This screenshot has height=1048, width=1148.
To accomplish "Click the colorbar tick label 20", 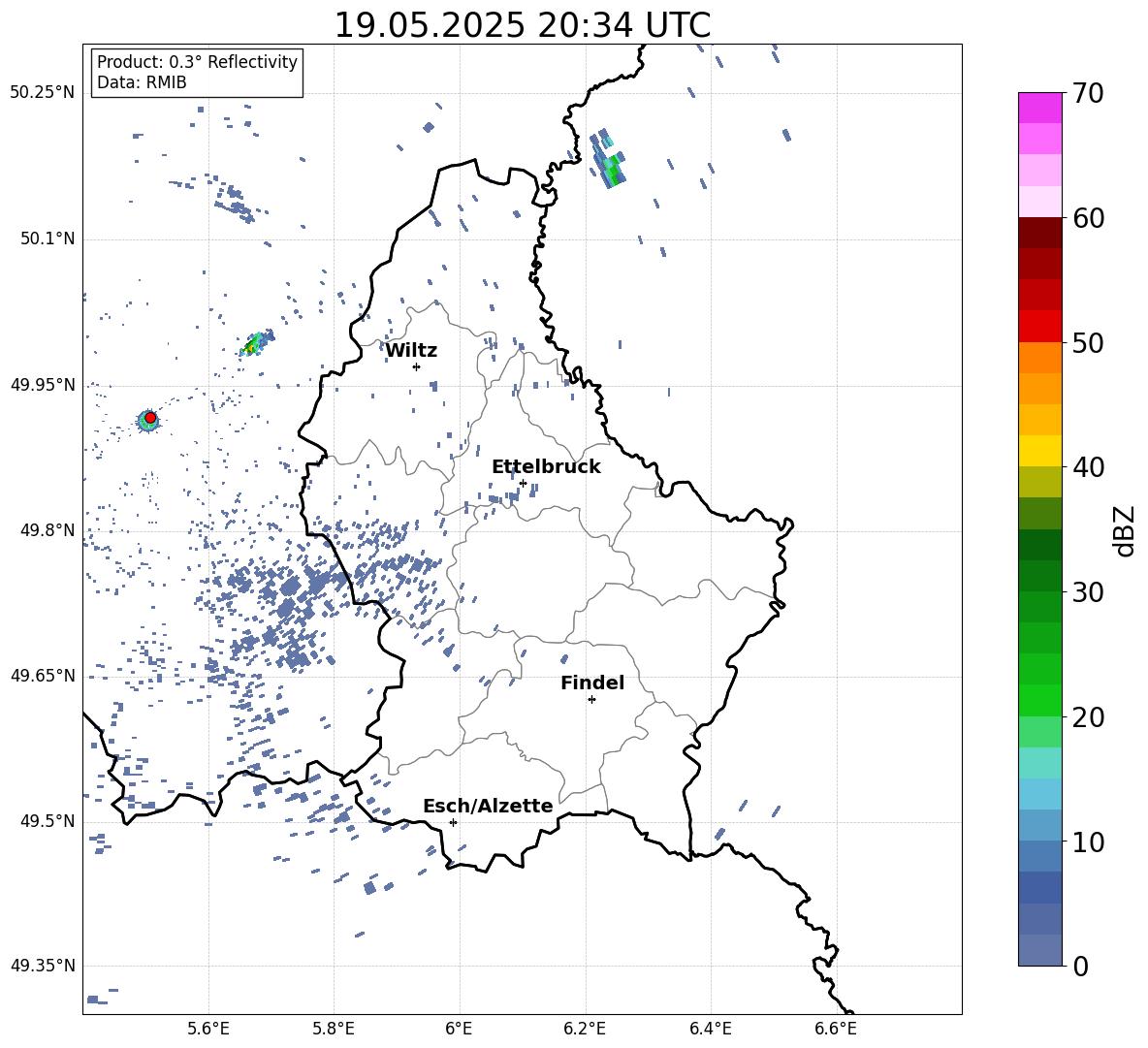I will (x=1088, y=717).
